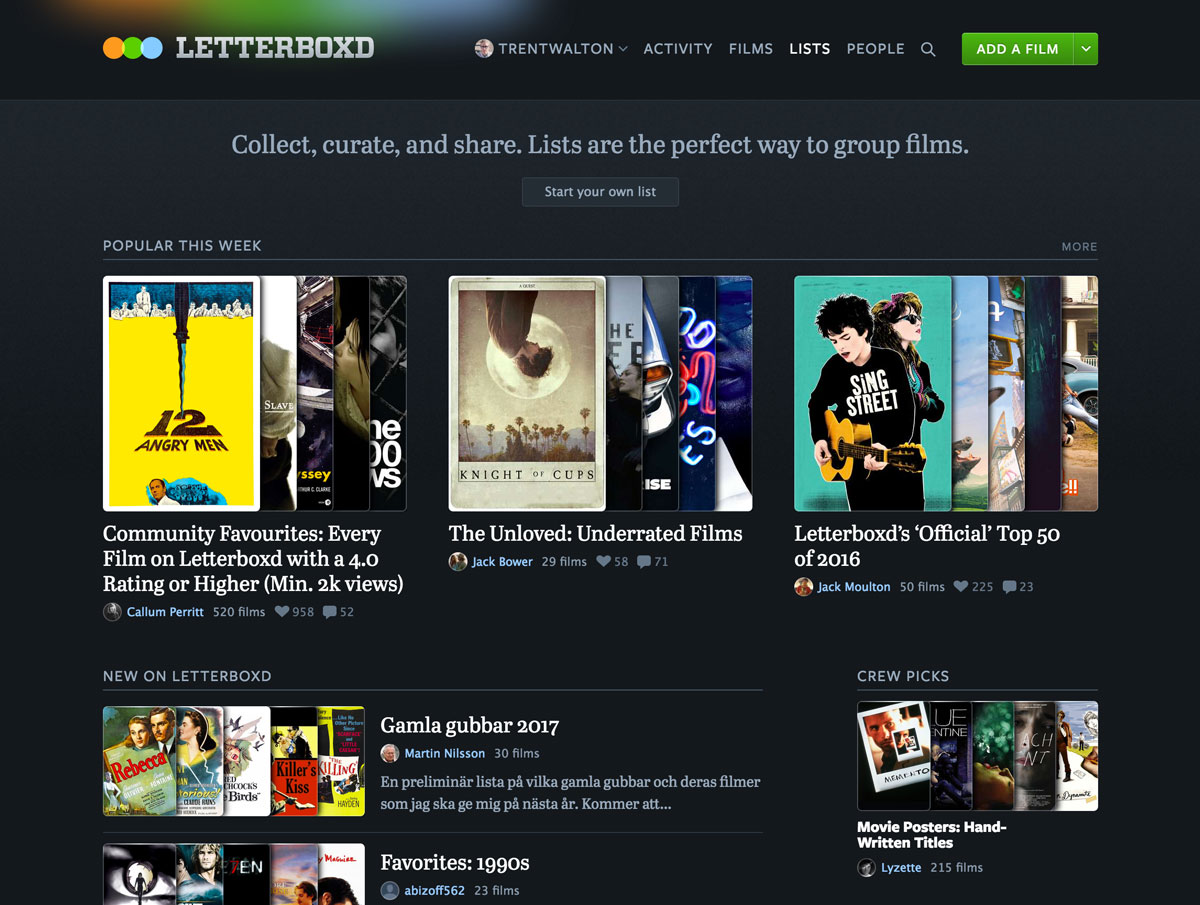
Task: Click heart likes icon on Community Favourites list
Action: tap(282, 612)
